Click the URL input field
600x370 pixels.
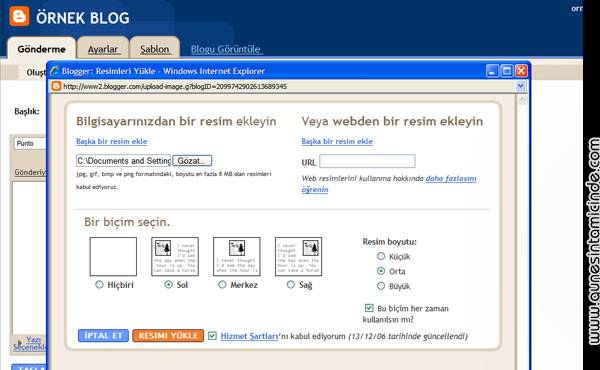click(367, 161)
